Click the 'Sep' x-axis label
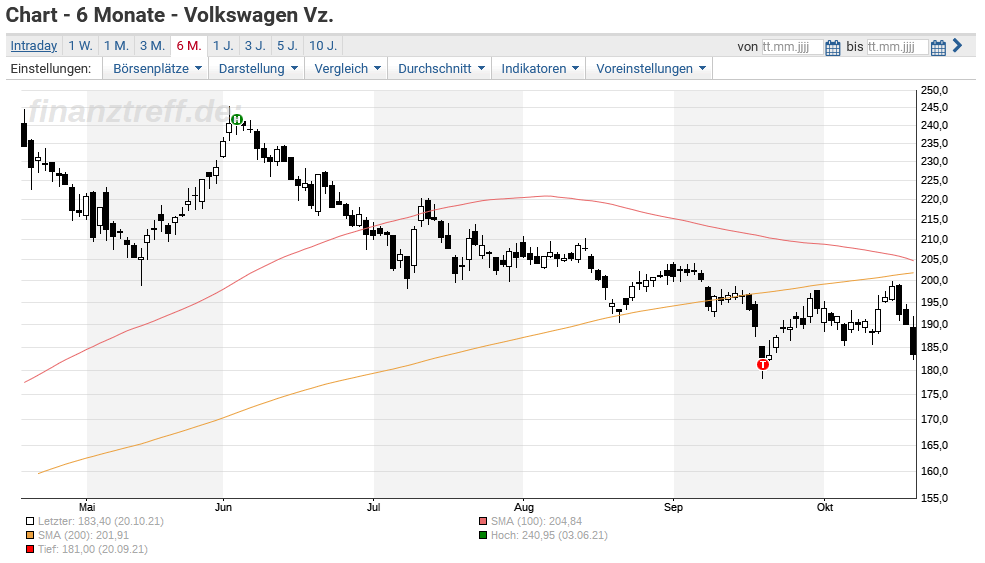Screen dimensions: 985x563 (673, 507)
